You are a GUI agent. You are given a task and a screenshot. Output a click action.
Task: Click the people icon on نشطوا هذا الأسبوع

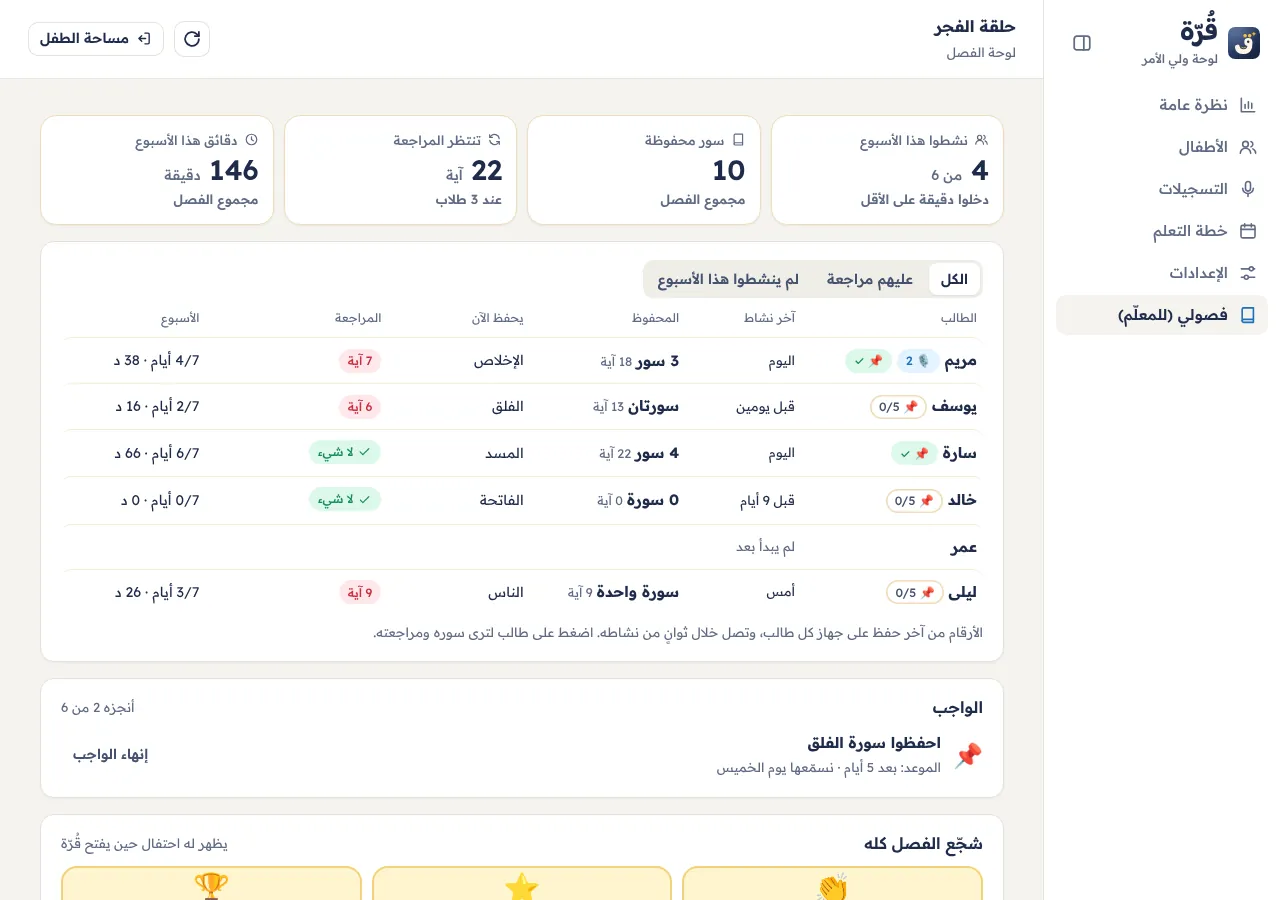[982, 141]
